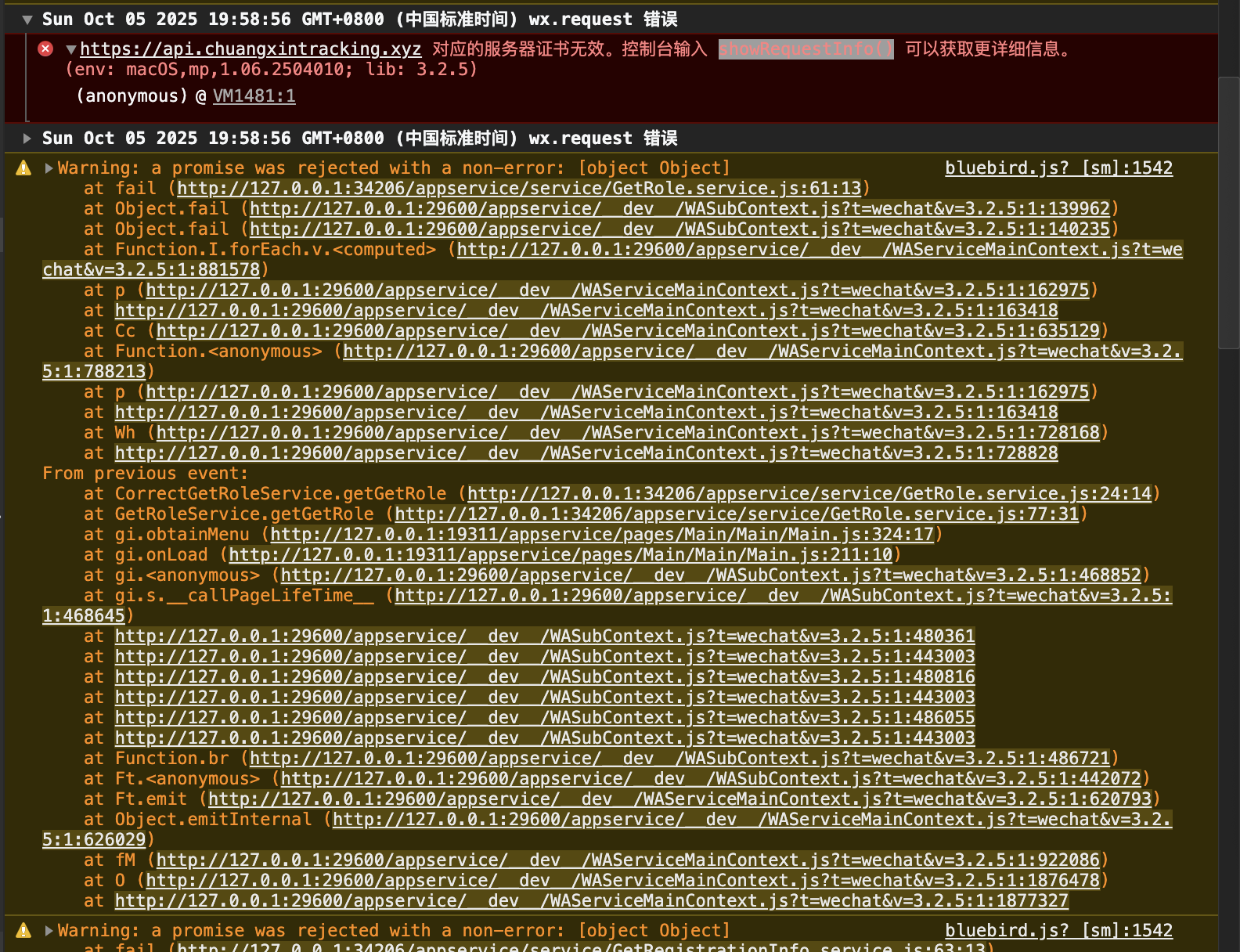Open WAServiceMainContext.js link ending 1:728828
Screen dimensions: 1240x952
pos(586,453)
